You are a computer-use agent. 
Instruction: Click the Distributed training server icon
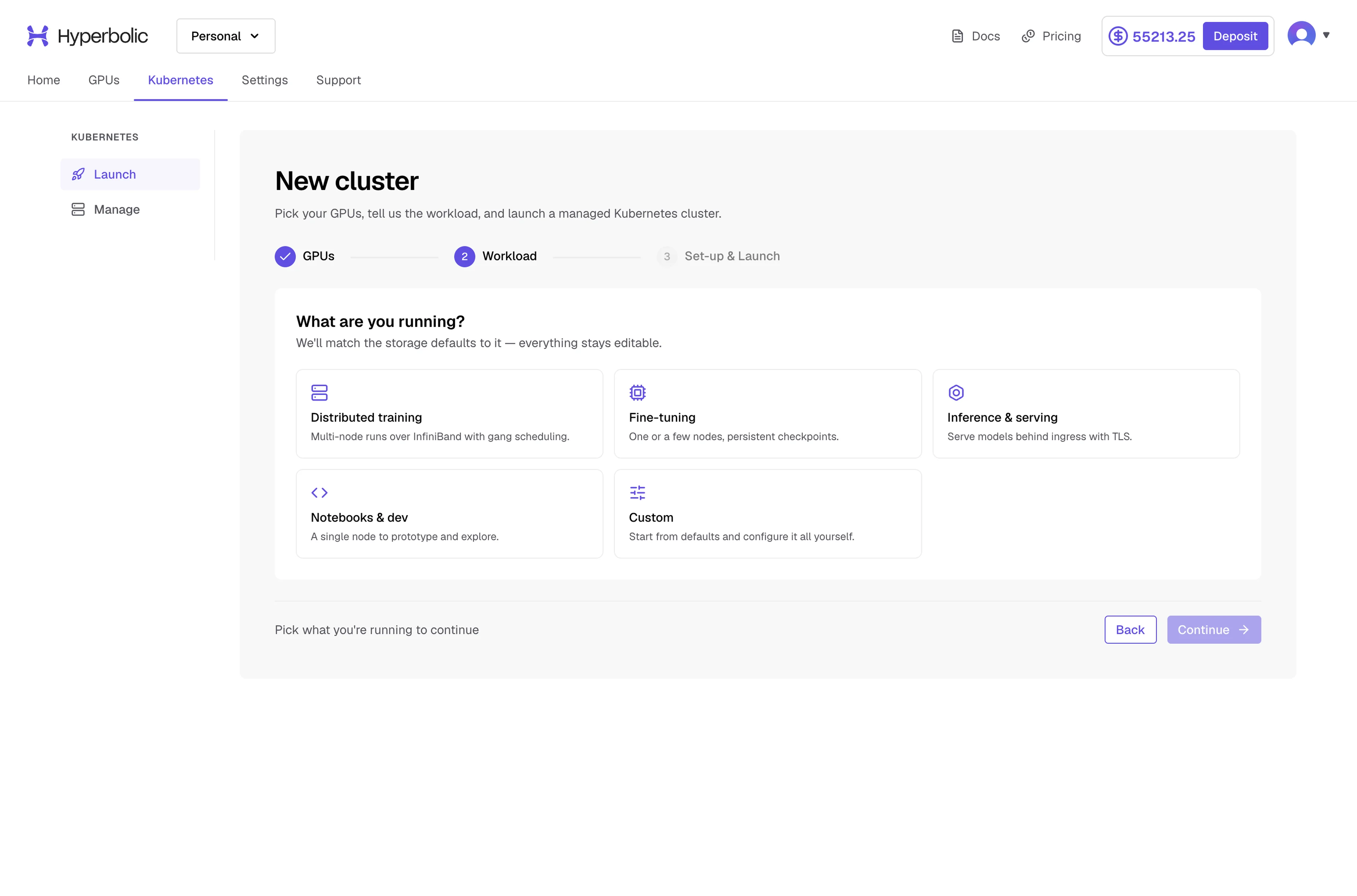[x=319, y=393]
